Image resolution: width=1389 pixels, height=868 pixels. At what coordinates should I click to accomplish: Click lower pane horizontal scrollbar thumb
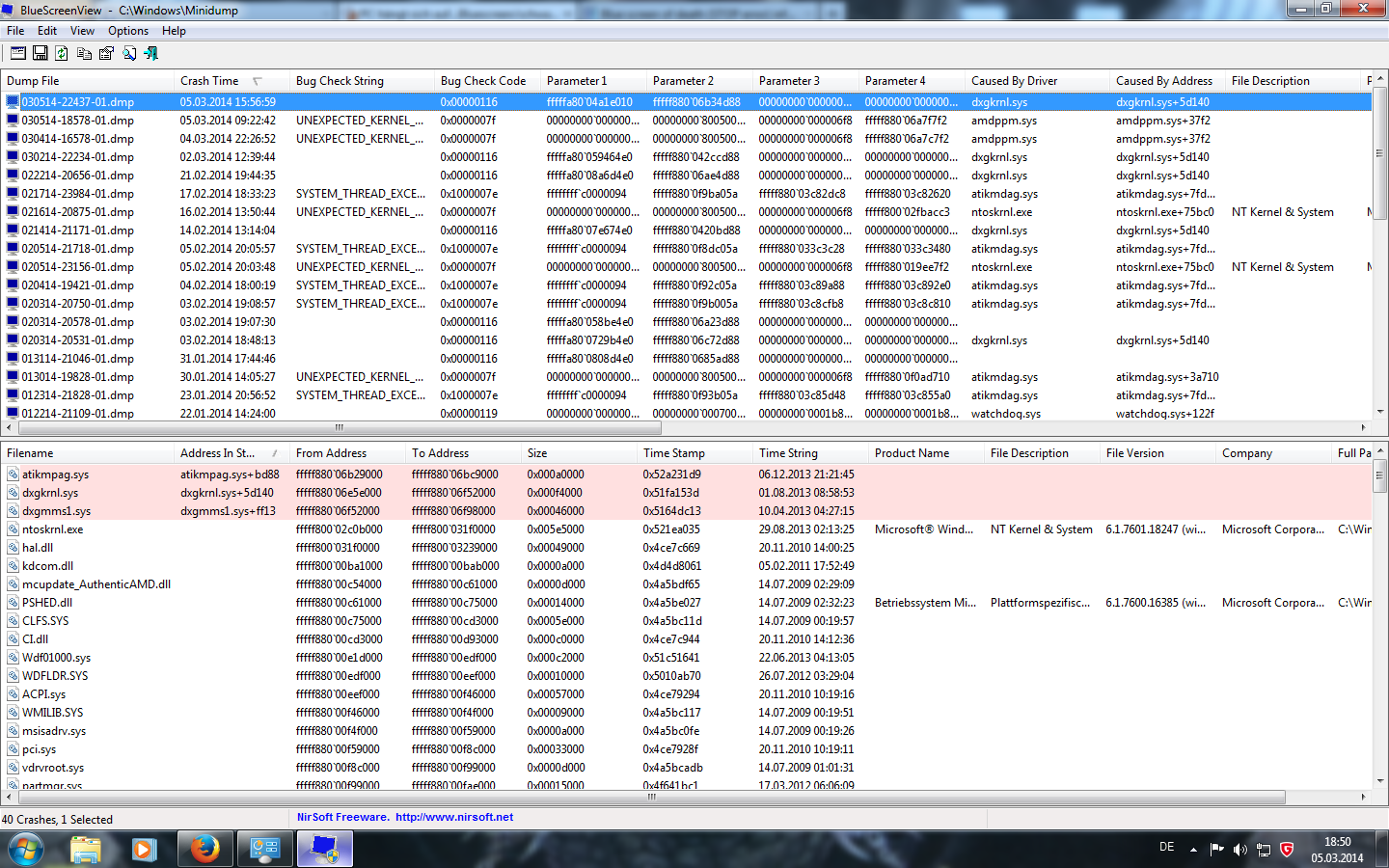[x=650, y=798]
